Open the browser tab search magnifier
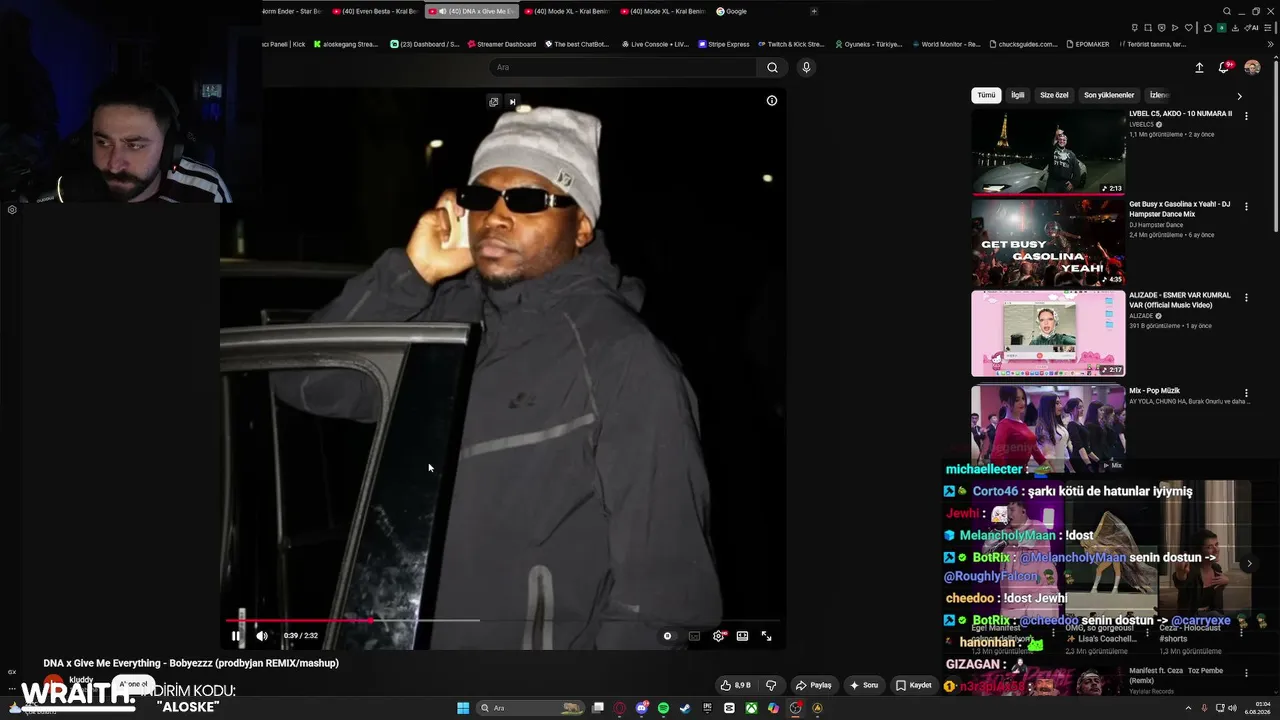Image resolution: width=1280 pixels, height=720 pixels. [x=1226, y=12]
